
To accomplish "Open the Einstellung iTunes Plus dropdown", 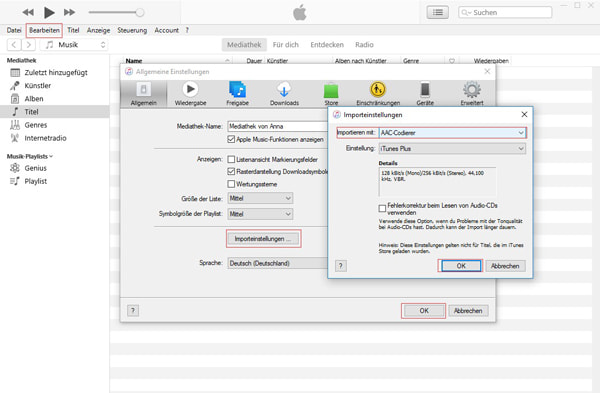I will click(452, 148).
